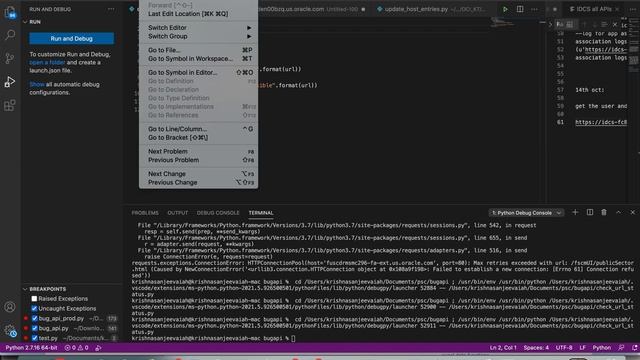Viewport: 640px width, 360px height.
Task: Open editor More Actions ellipsis
Action: pyautogui.click(x=534, y=9)
